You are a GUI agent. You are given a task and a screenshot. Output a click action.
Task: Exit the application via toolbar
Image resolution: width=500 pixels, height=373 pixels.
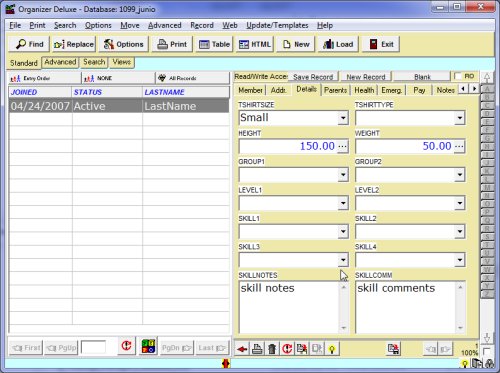point(381,44)
